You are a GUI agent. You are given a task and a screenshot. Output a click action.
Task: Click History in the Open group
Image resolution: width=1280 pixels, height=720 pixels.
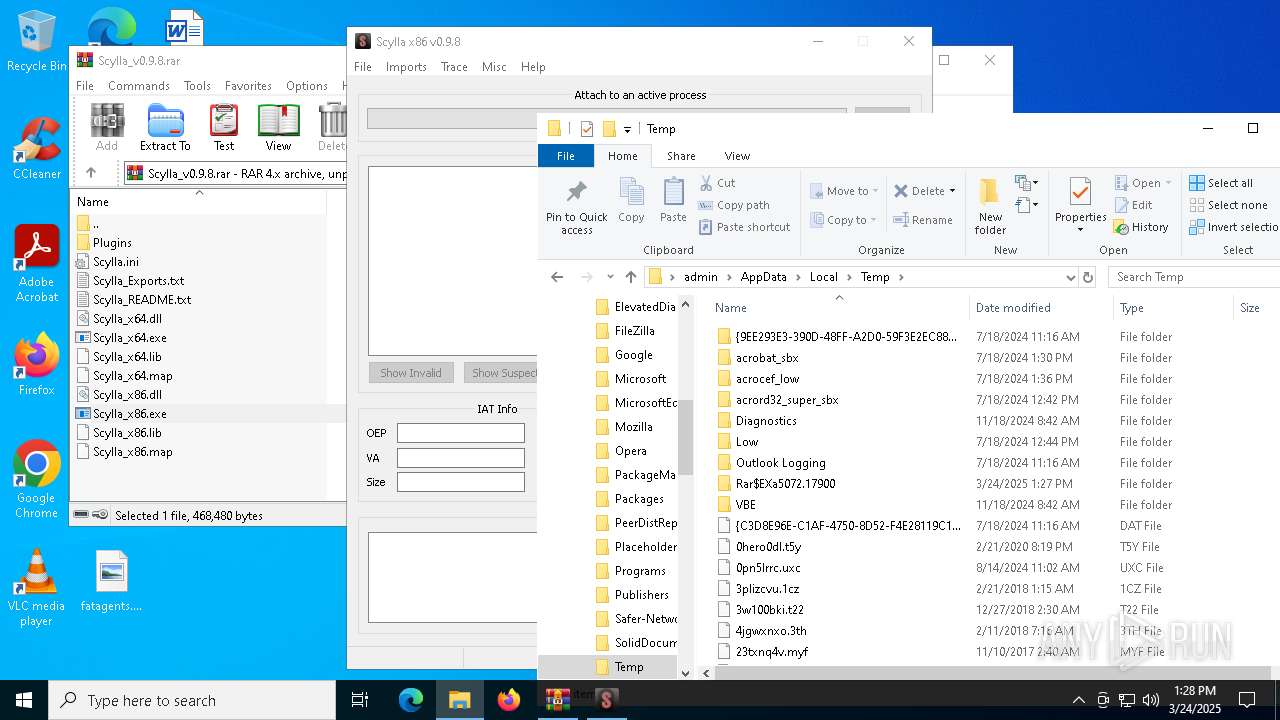[x=1141, y=227]
